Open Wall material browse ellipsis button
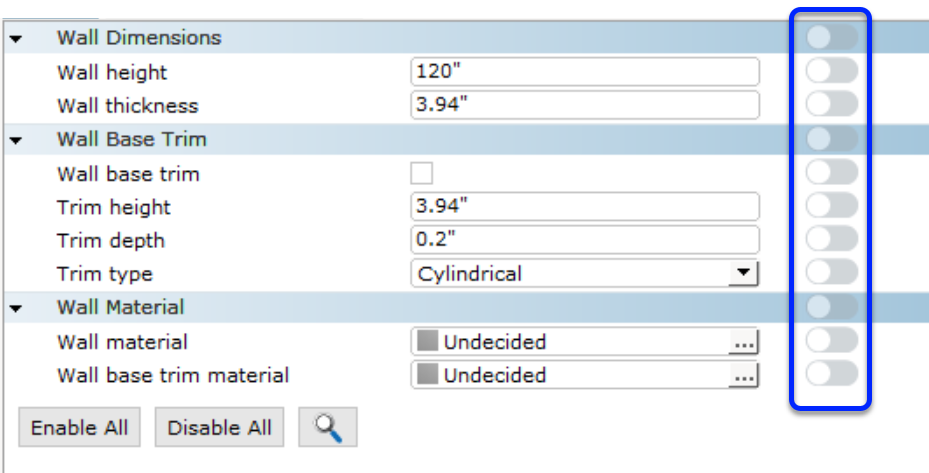The image size is (929, 473). (744, 342)
